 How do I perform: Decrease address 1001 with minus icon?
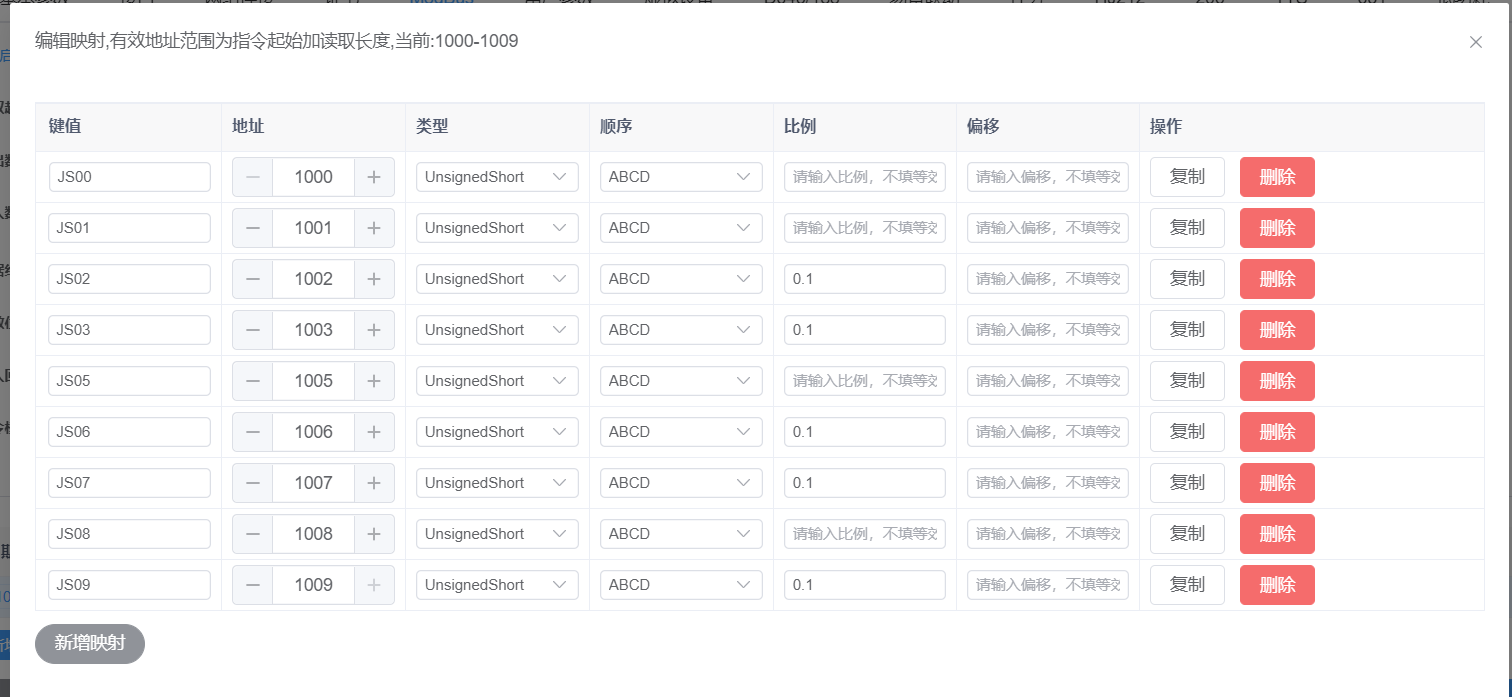(253, 228)
